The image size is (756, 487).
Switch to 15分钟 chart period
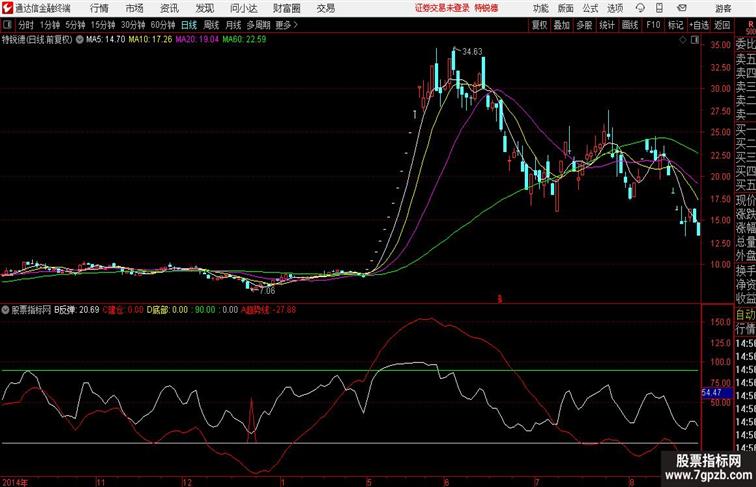[103, 25]
